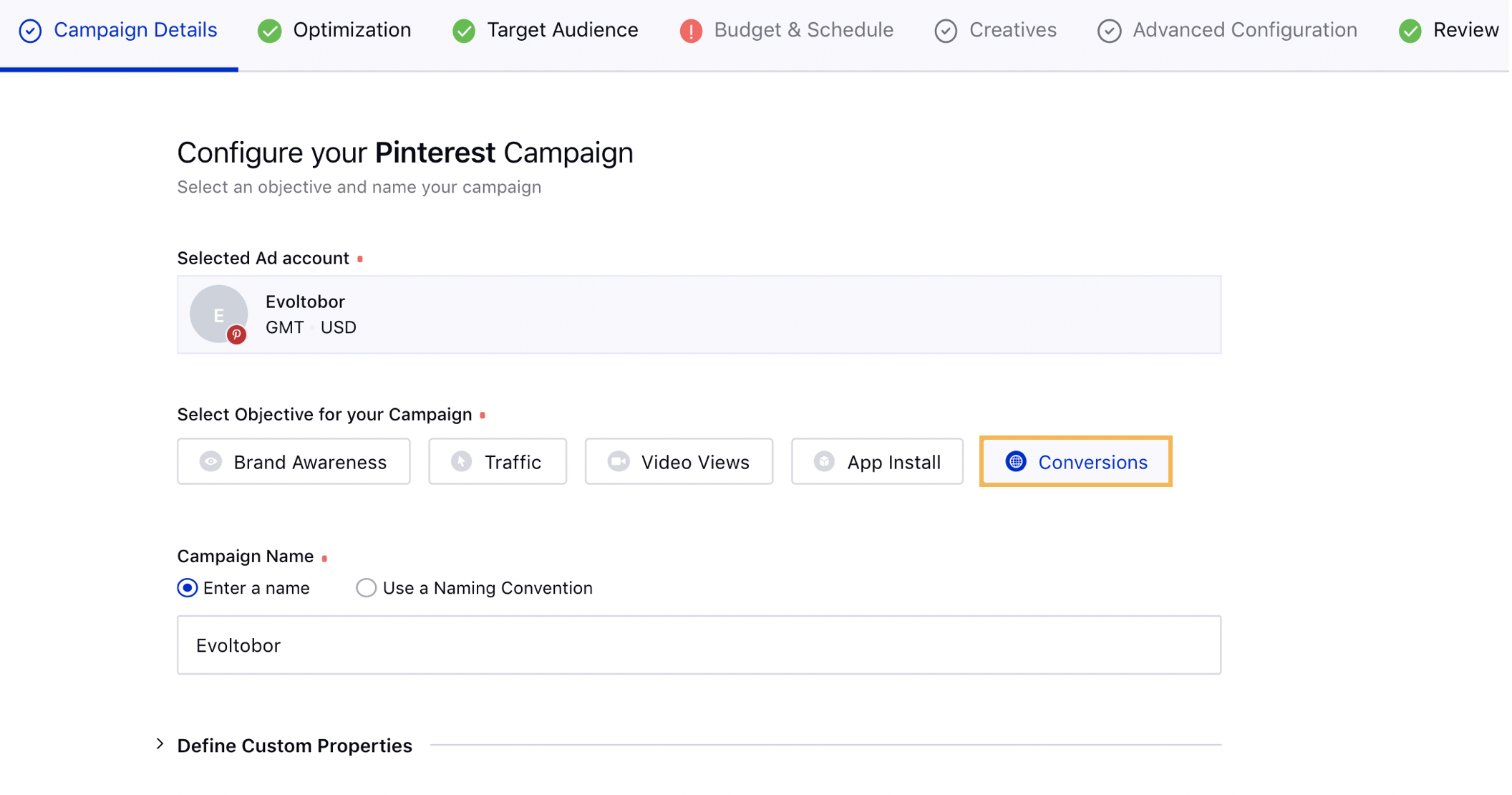Jump to the Review step

point(1448,30)
